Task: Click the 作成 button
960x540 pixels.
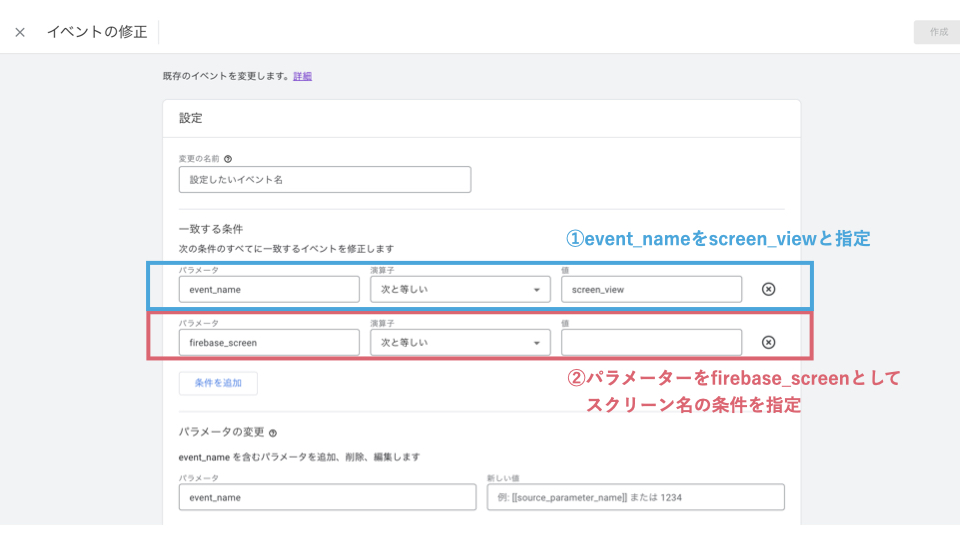Action: coord(937,32)
